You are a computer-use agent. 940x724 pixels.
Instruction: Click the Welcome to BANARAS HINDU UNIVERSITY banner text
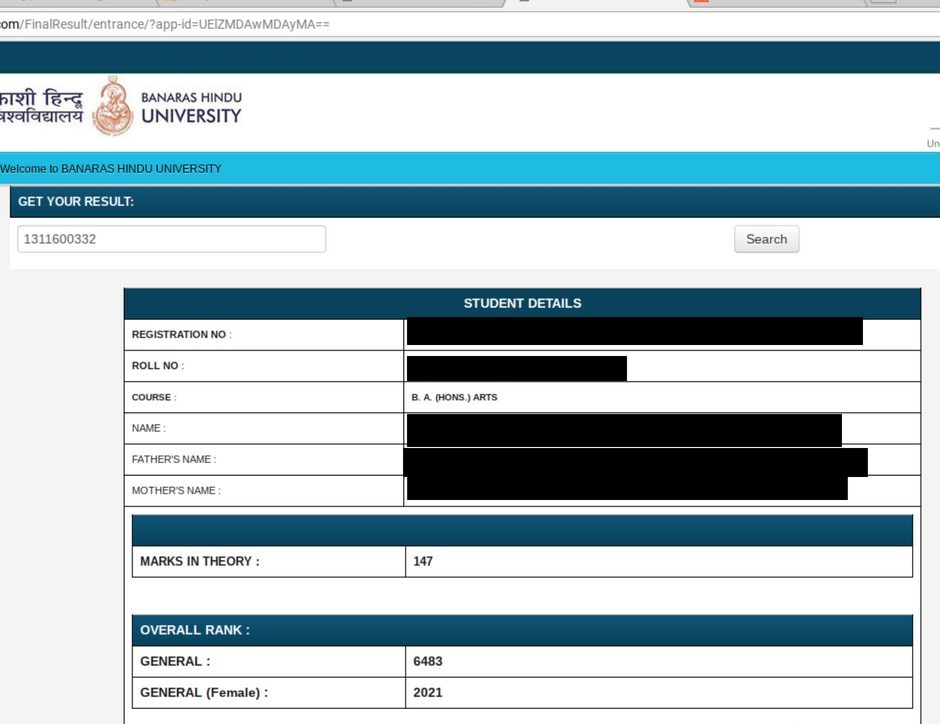click(111, 168)
